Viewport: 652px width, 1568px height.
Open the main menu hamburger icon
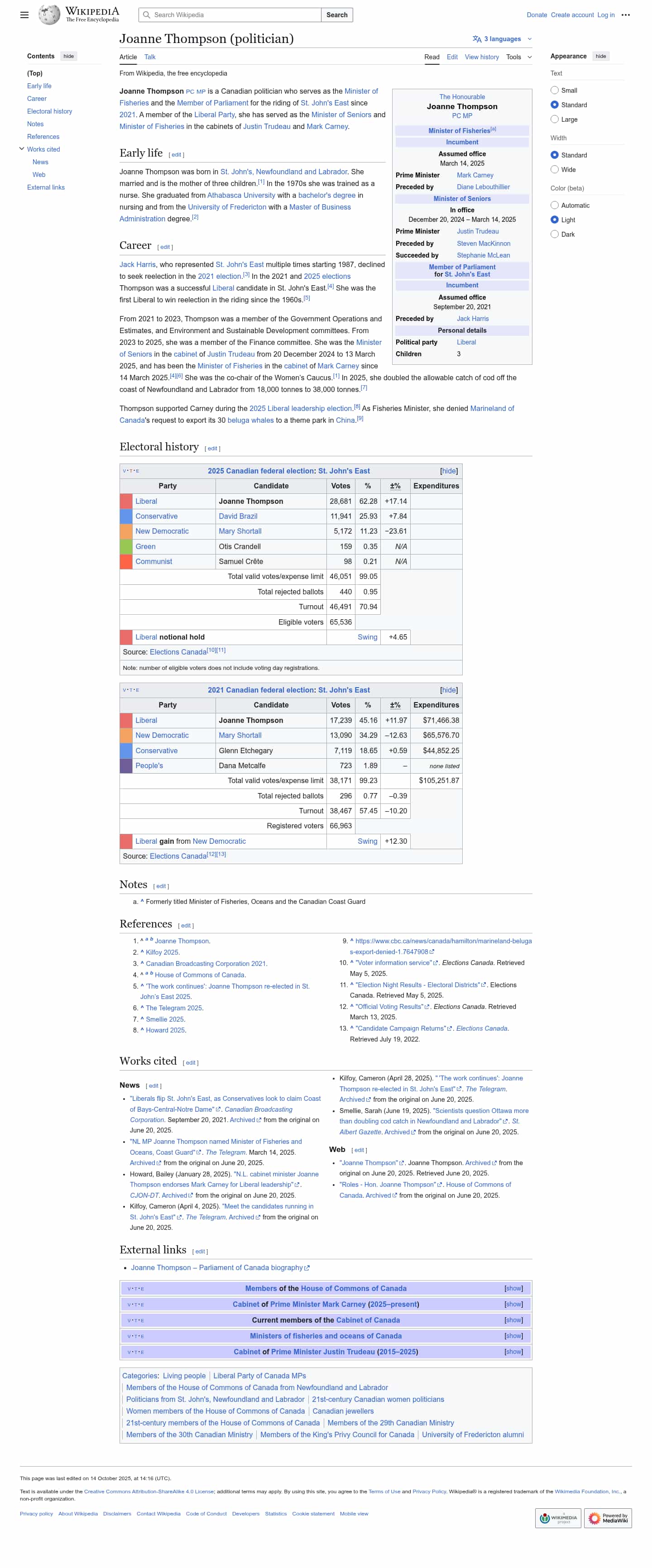pyautogui.click(x=24, y=14)
